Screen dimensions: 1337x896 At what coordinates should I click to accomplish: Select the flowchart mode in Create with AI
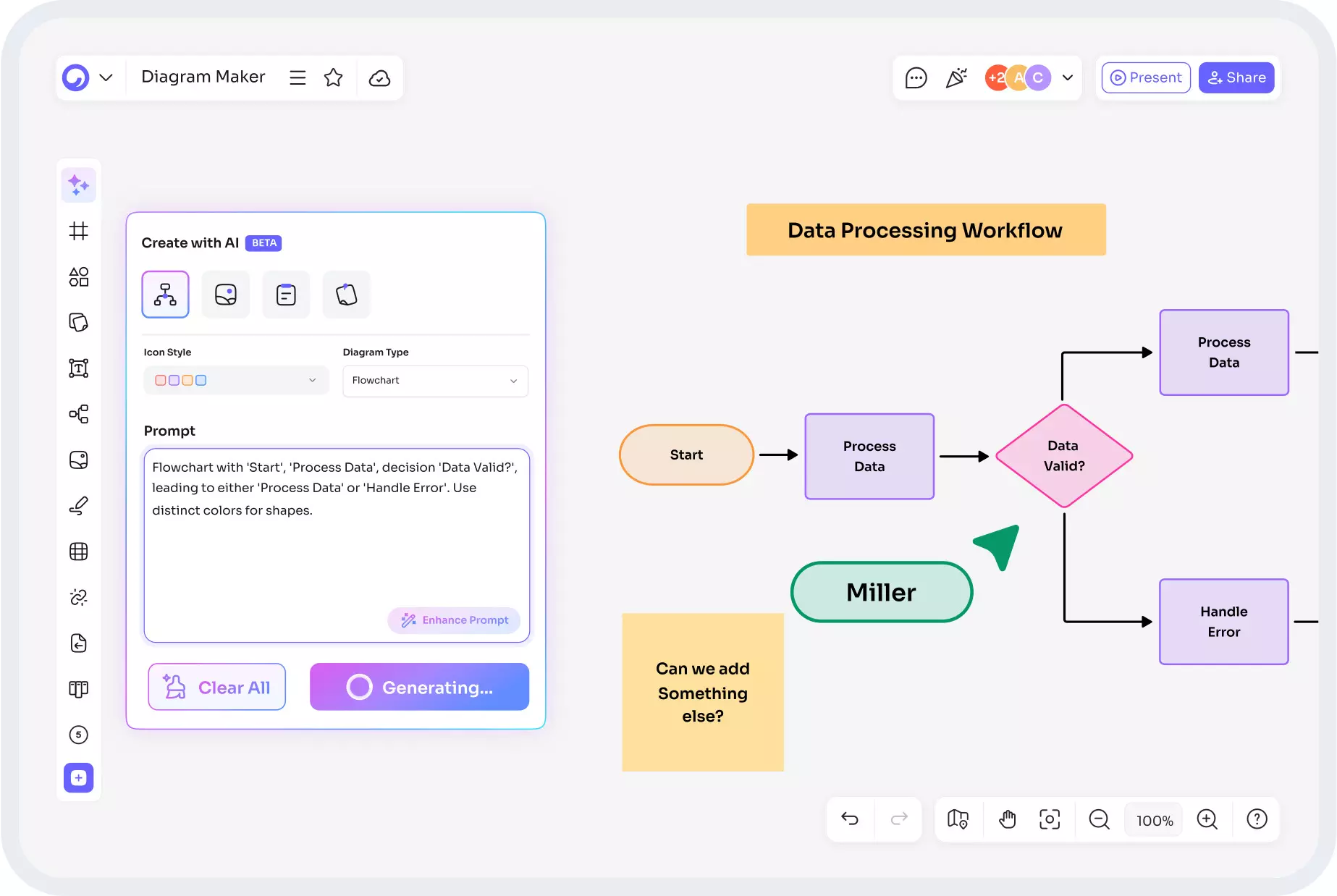165,295
